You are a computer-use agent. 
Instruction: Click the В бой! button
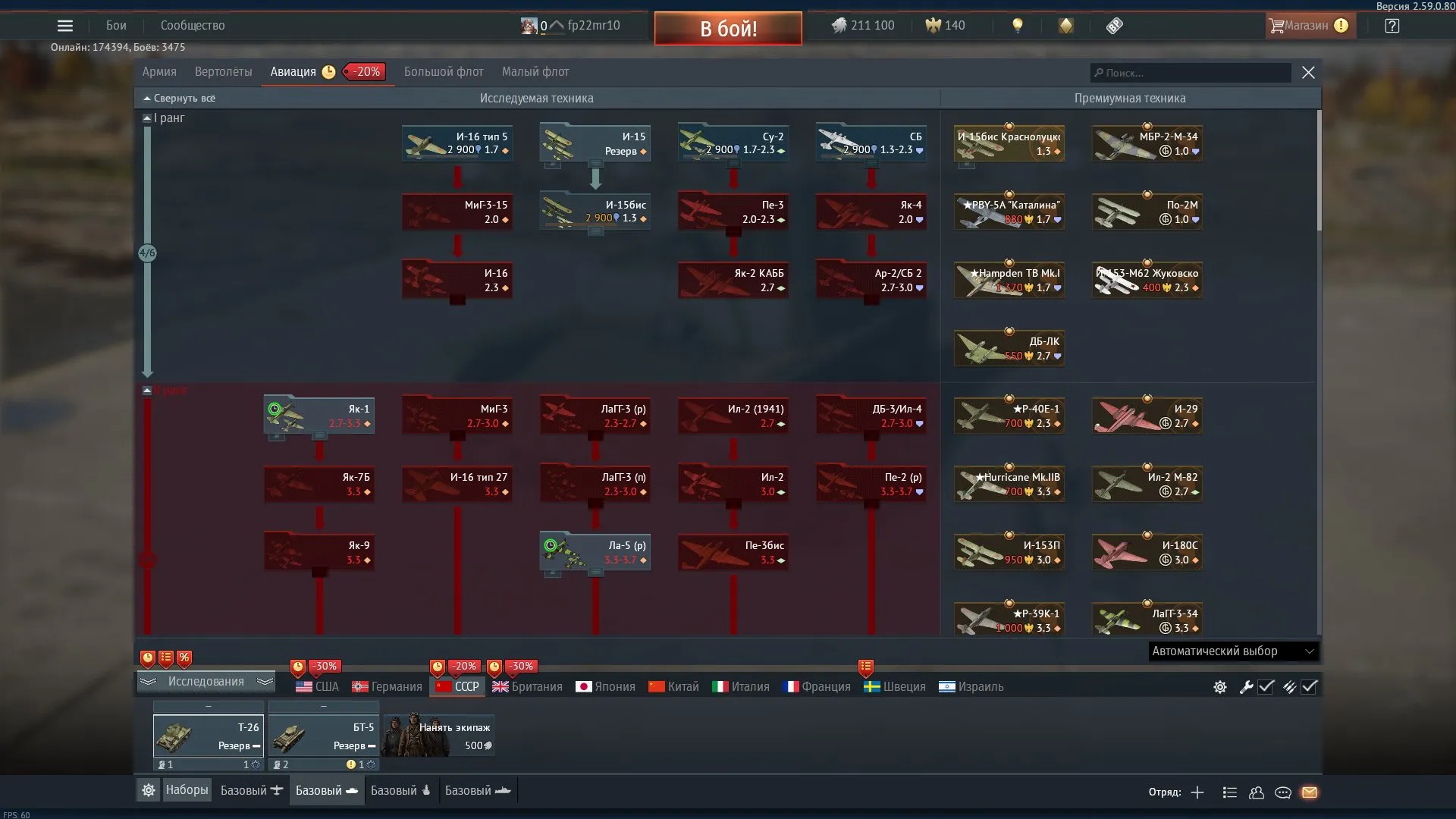(x=728, y=29)
